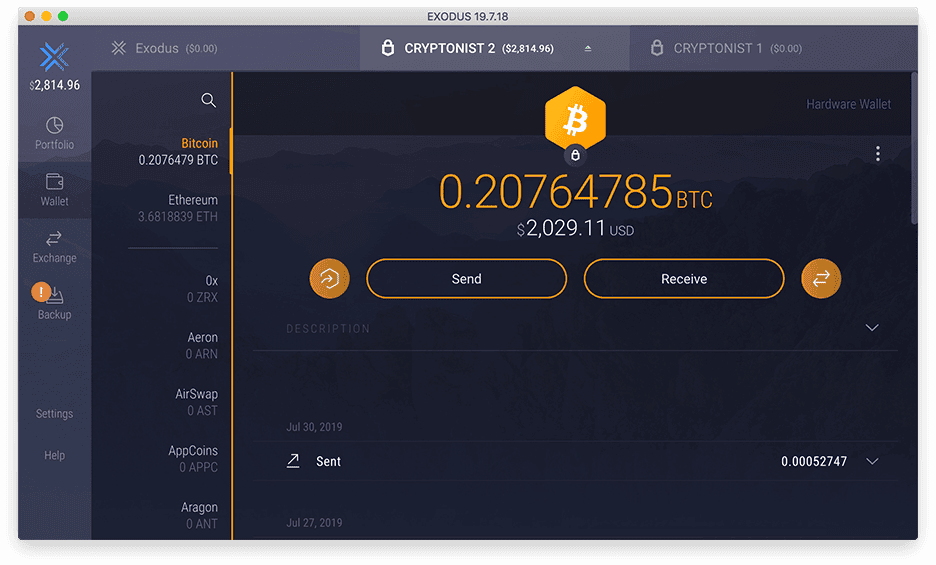The width and height of the screenshot is (936, 565).
Task: Expand the Sent 0.00052747 transaction
Action: click(x=872, y=461)
